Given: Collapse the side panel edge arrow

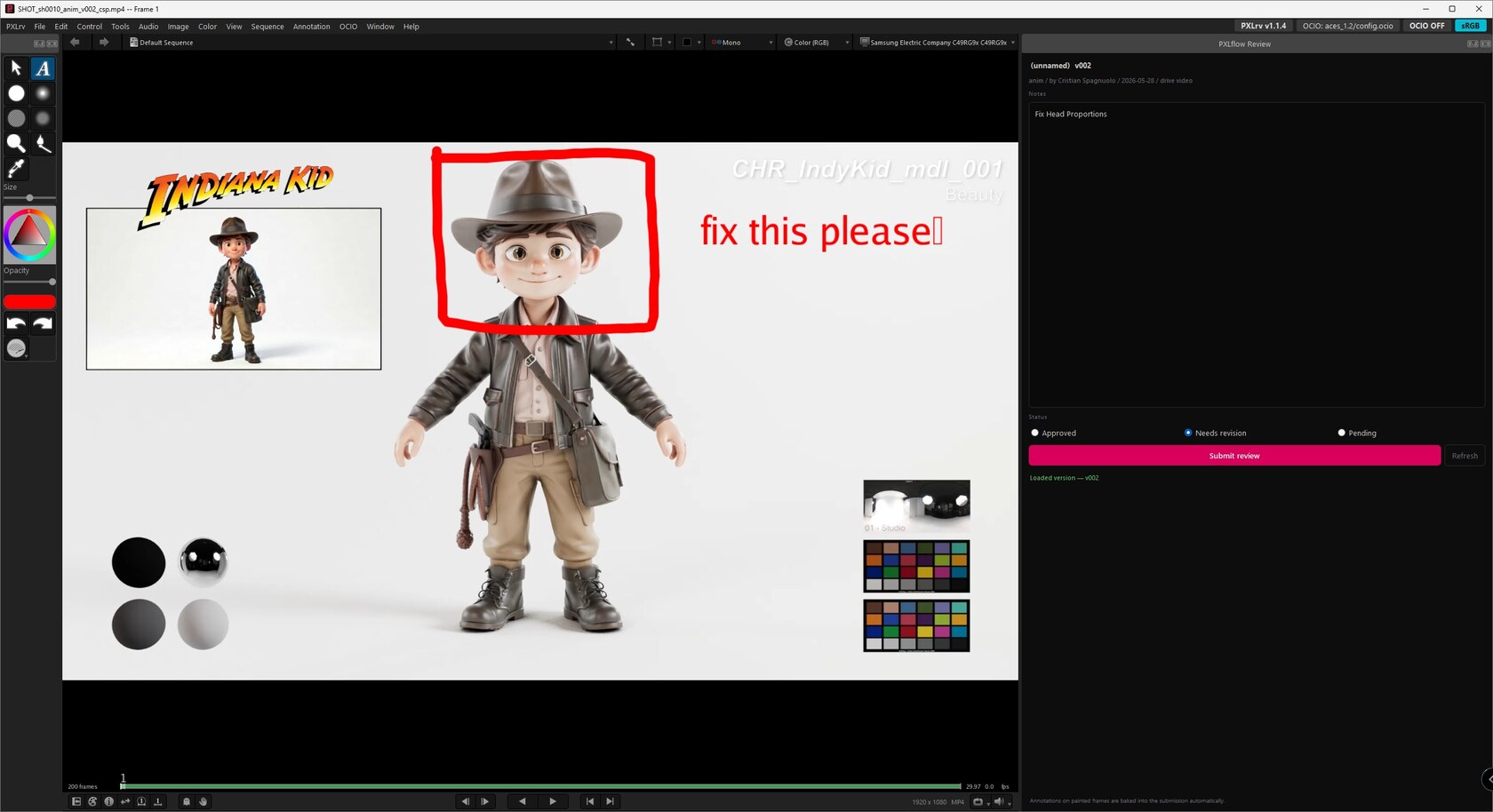Looking at the screenshot, I should click(x=1489, y=779).
